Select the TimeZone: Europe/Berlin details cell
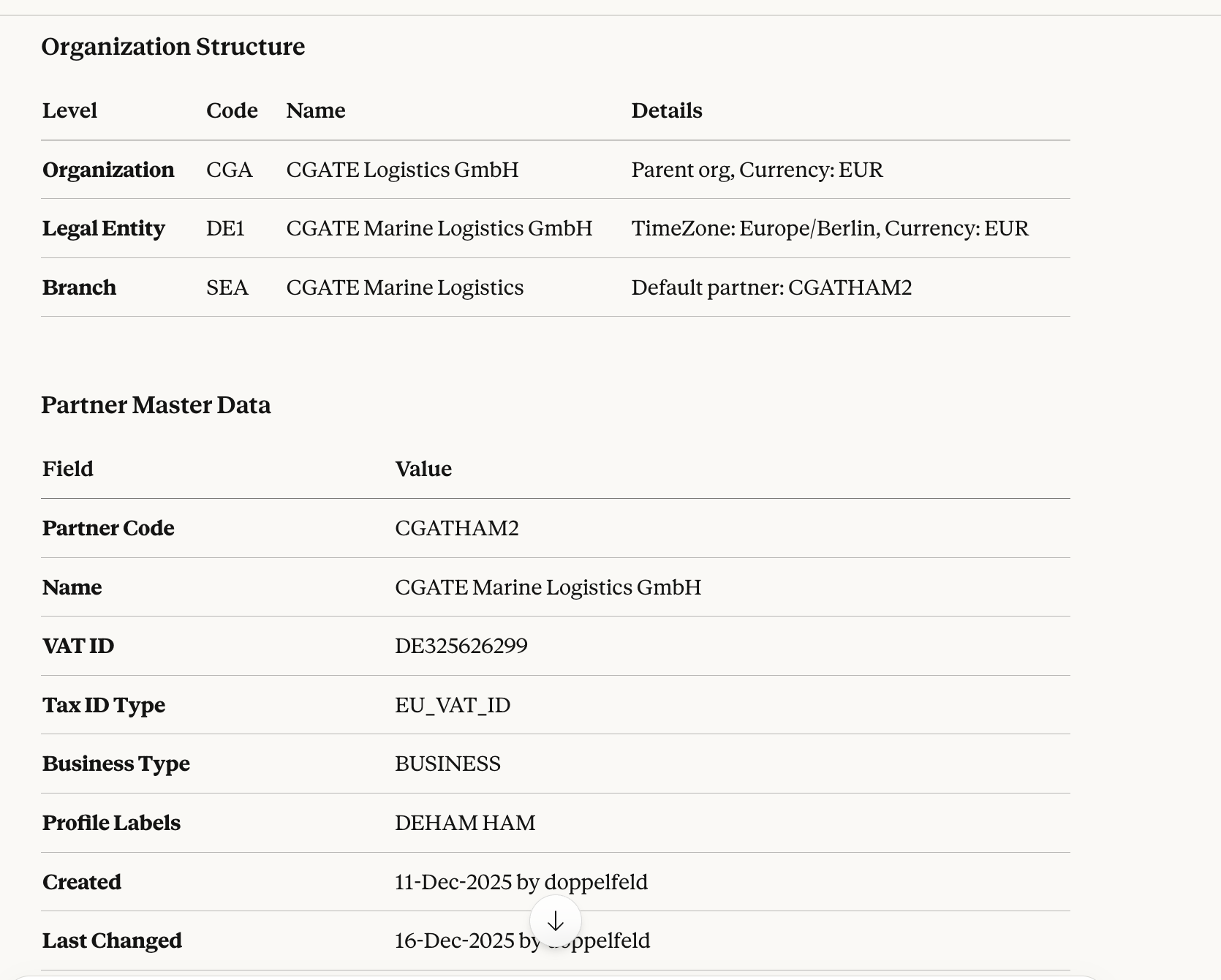Image resolution: width=1221 pixels, height=980 pixels. click(830, 228)
